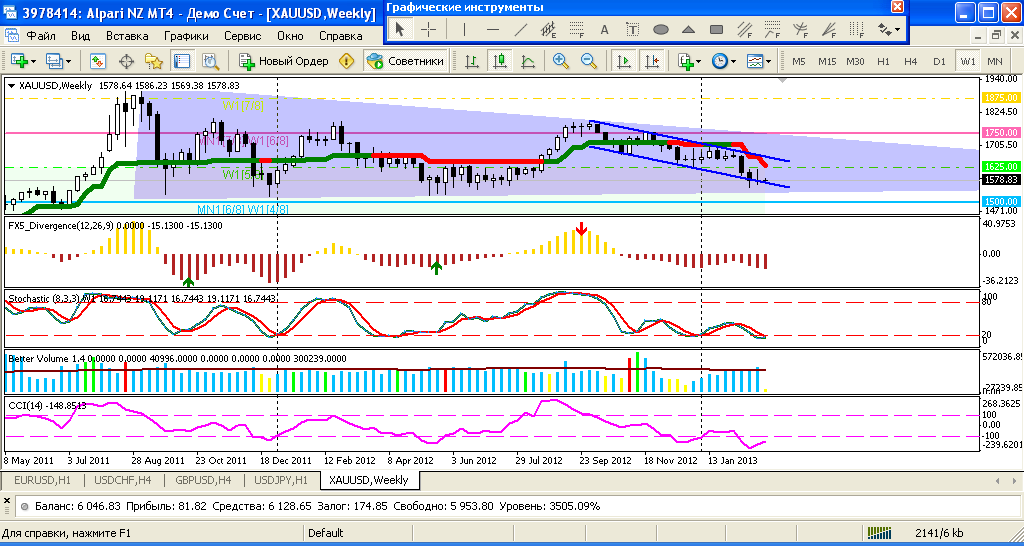Screen dimensions: 1024x546
Task: Toggle chart auto-scroll to latest bar
Action: (623, 61)
